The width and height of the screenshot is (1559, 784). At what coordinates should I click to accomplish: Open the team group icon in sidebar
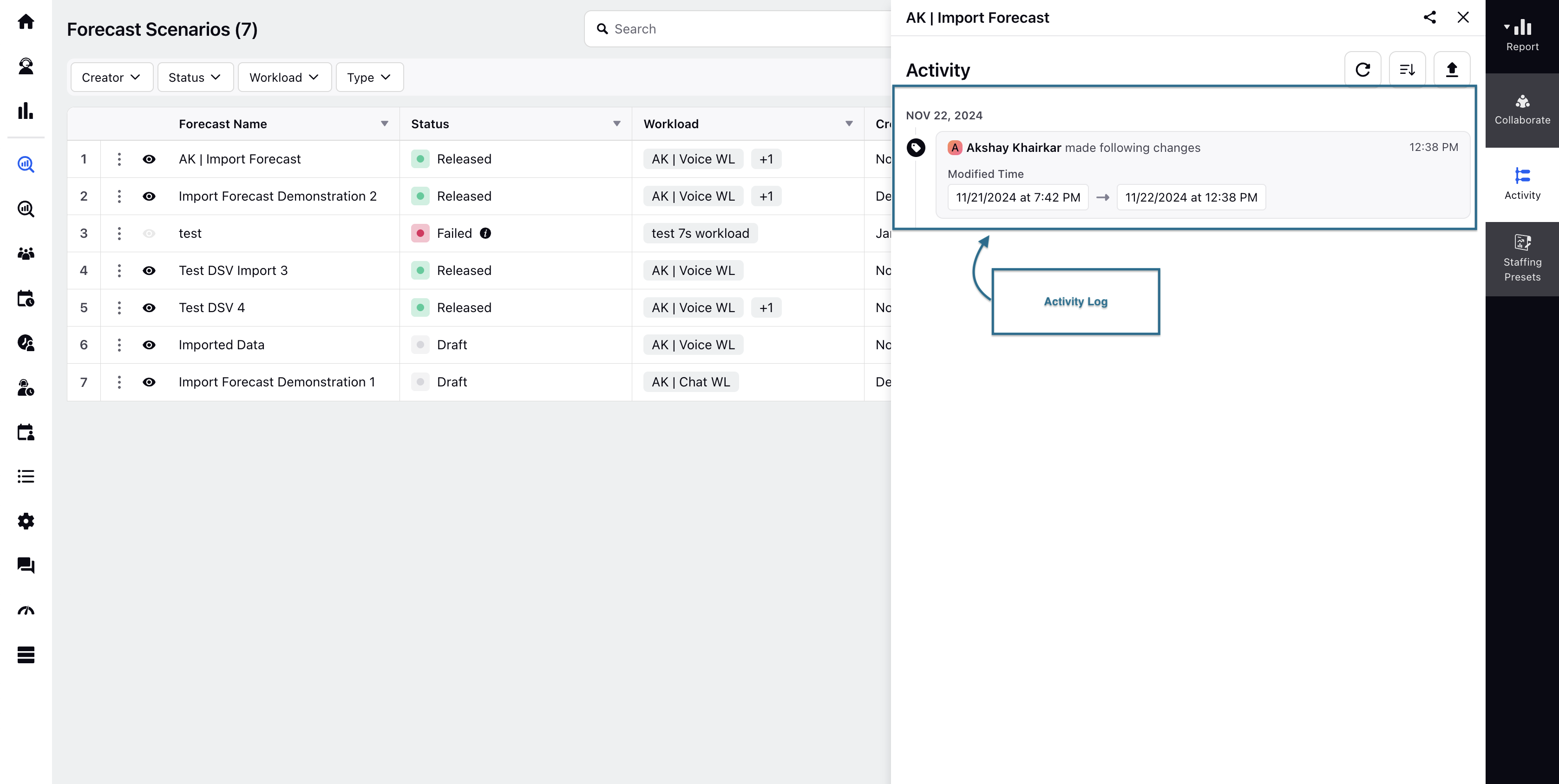point(26,254)
